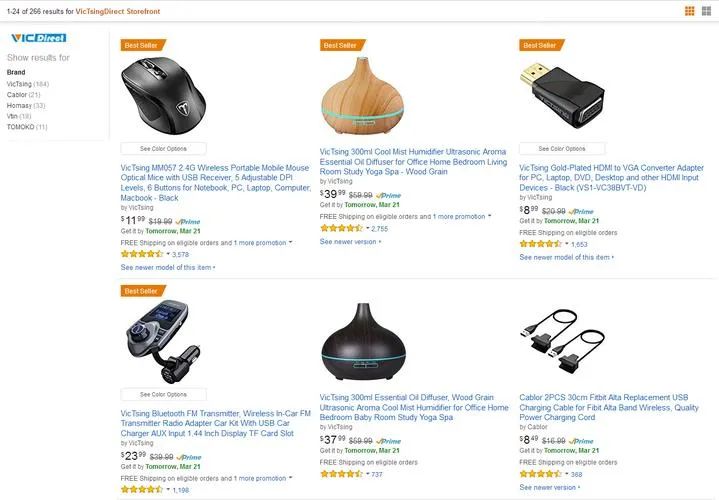Expand promotion arrow under the wood grain humidifier
The height and width of the screenshot is (500, 719).
click(x=489, y=216)
